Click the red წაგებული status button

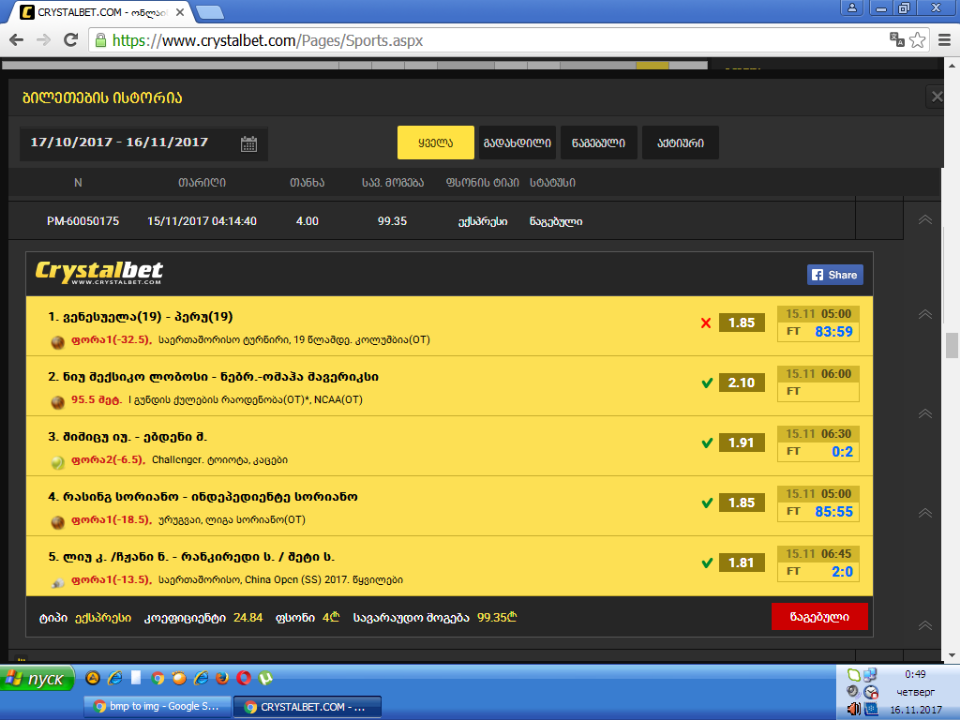[x=819, y=617]
